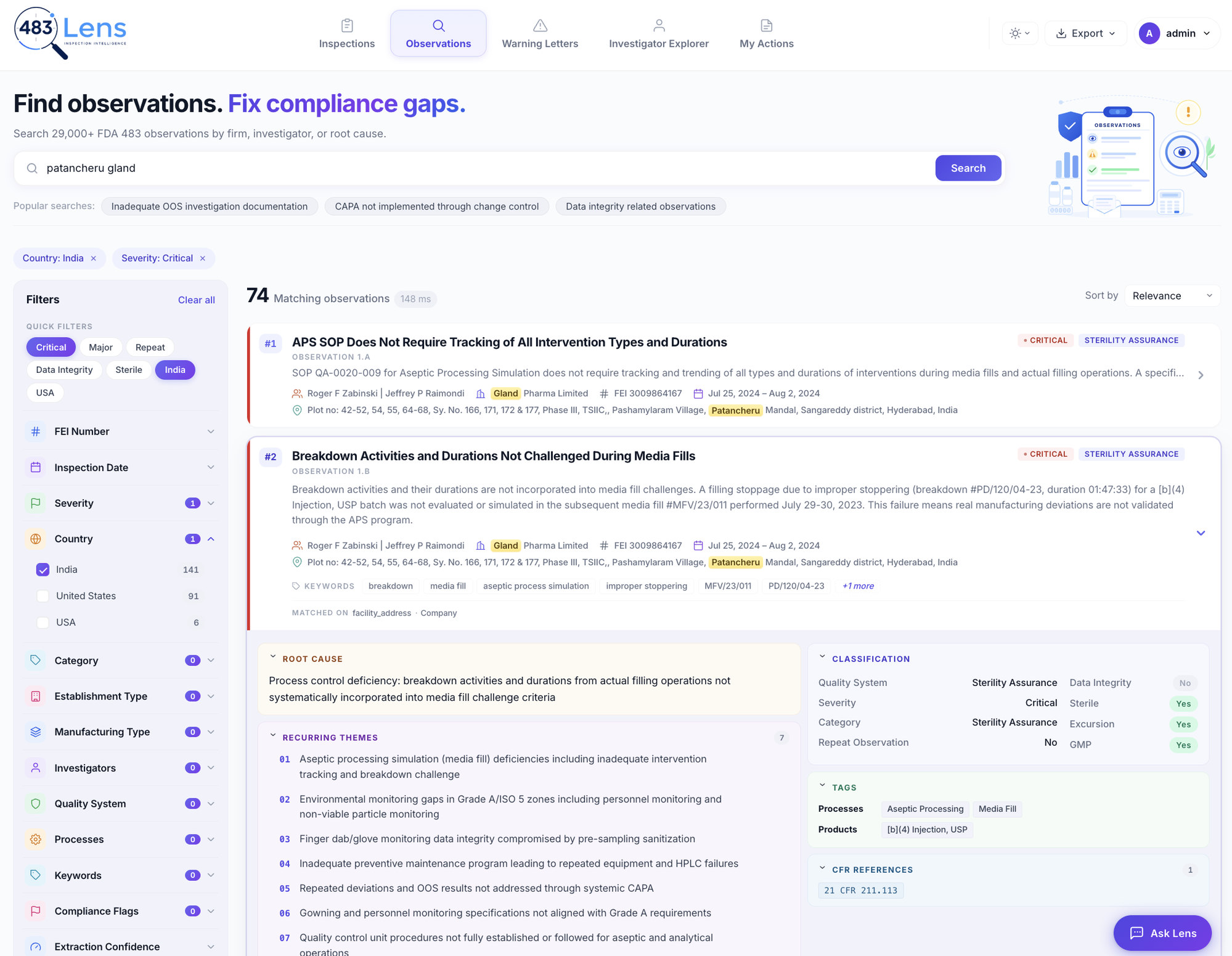Open observation #1 with its arrow
Viewport: 1232px width, 956px height.
[x=1201, y=375]
